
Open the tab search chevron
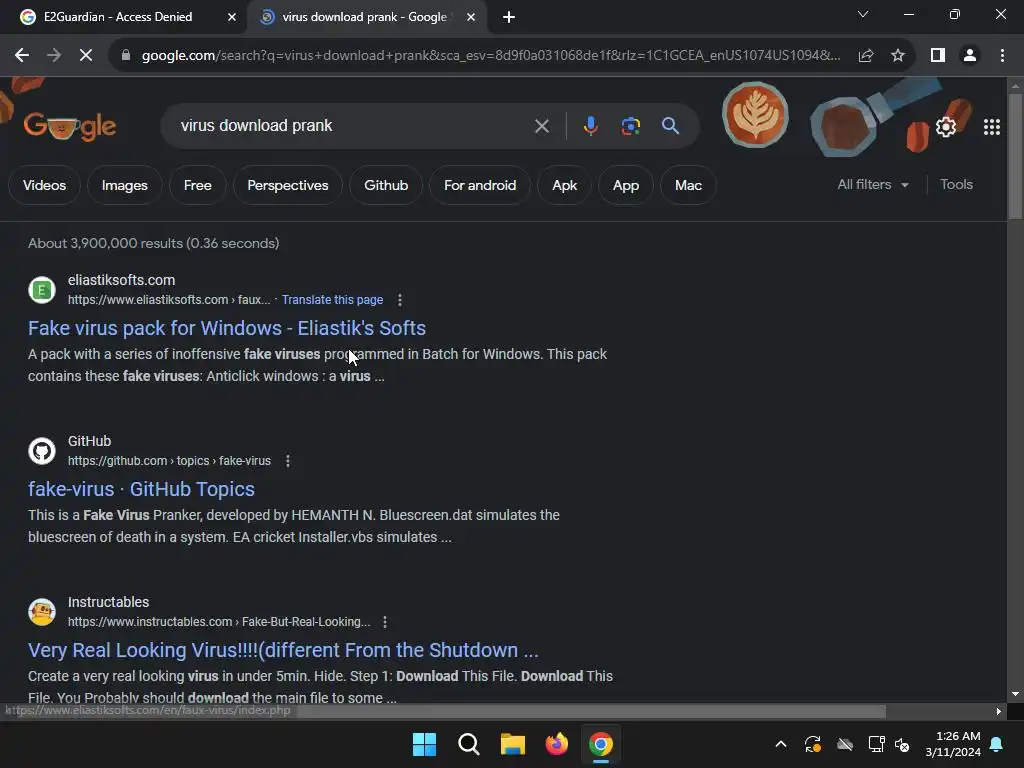point(863,14)
